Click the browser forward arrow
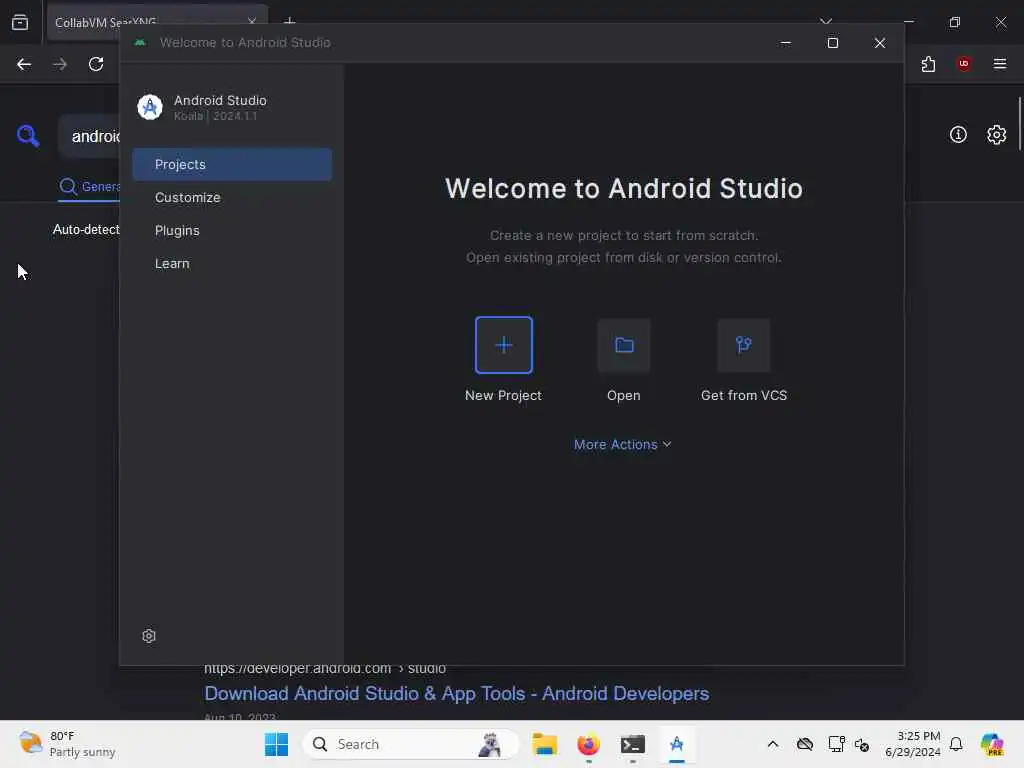Image resolution: width=1024 pixels, height=768 pixels. [60, 64]
